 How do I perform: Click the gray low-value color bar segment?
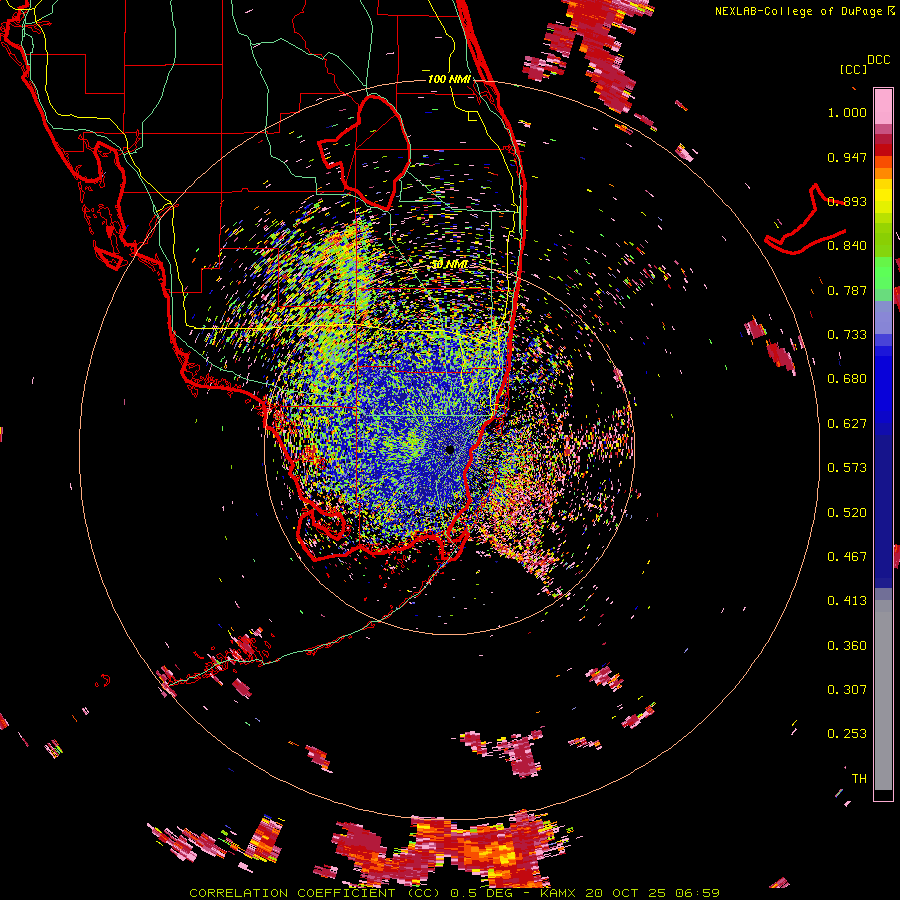(x=883, y=695)
